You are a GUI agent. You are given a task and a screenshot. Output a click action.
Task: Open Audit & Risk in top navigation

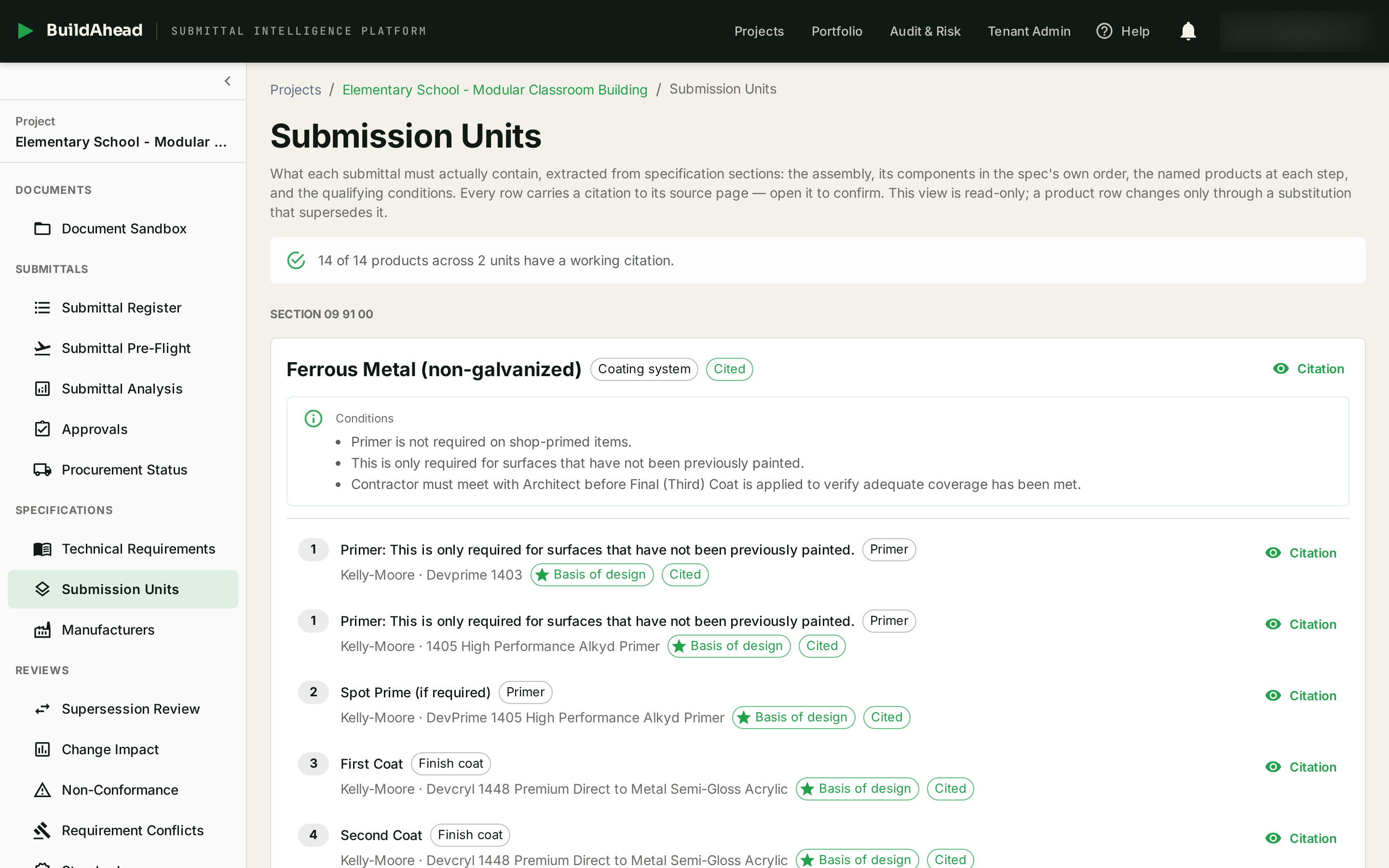pos(925,31)
